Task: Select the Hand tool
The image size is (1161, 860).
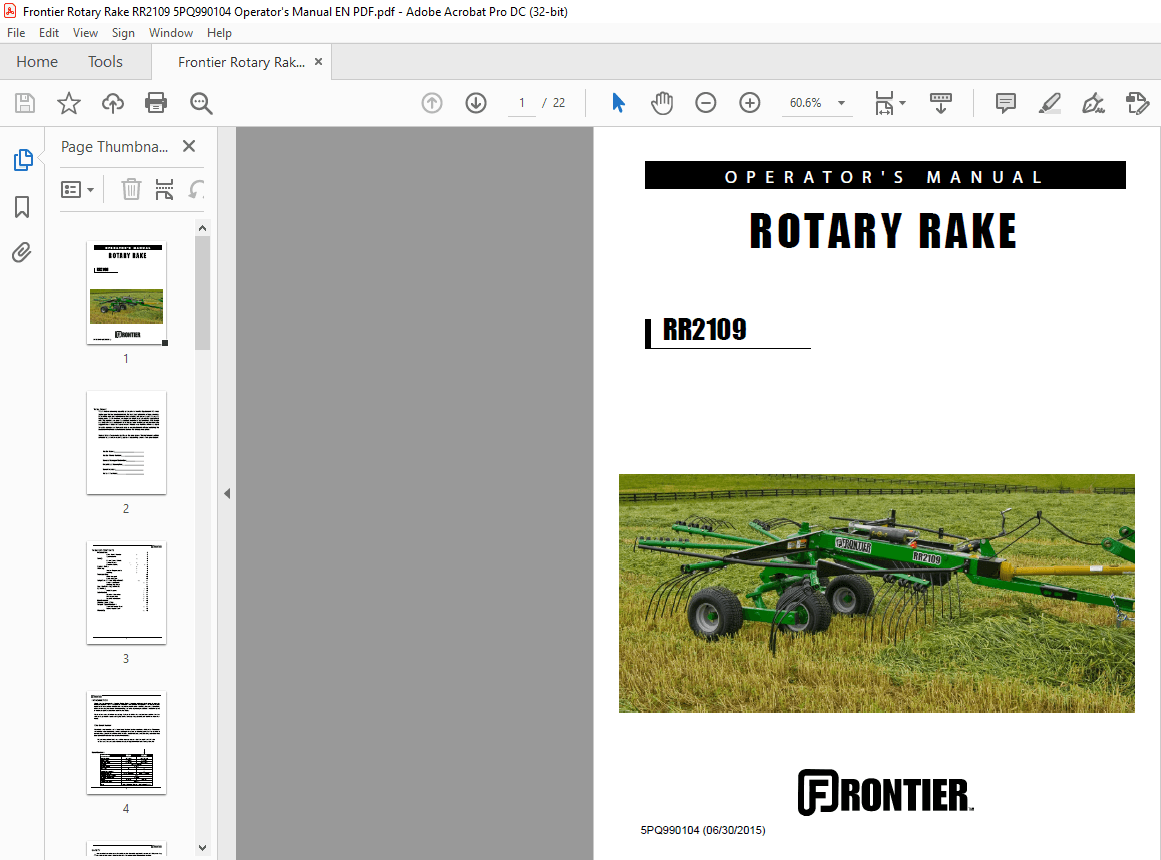Action: [661, 102]
